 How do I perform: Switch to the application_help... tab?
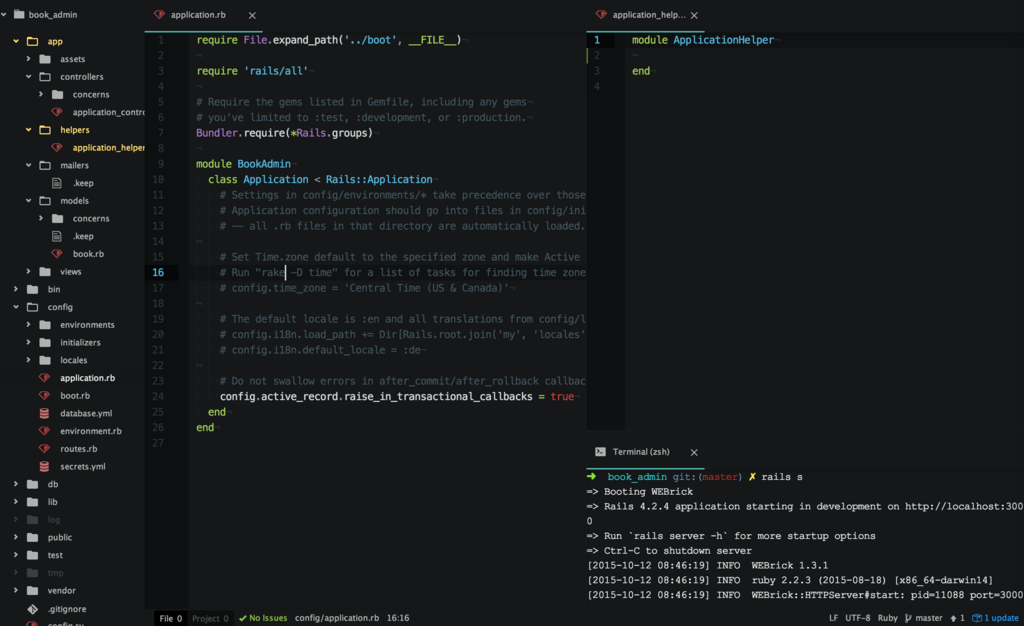(648, 15)
